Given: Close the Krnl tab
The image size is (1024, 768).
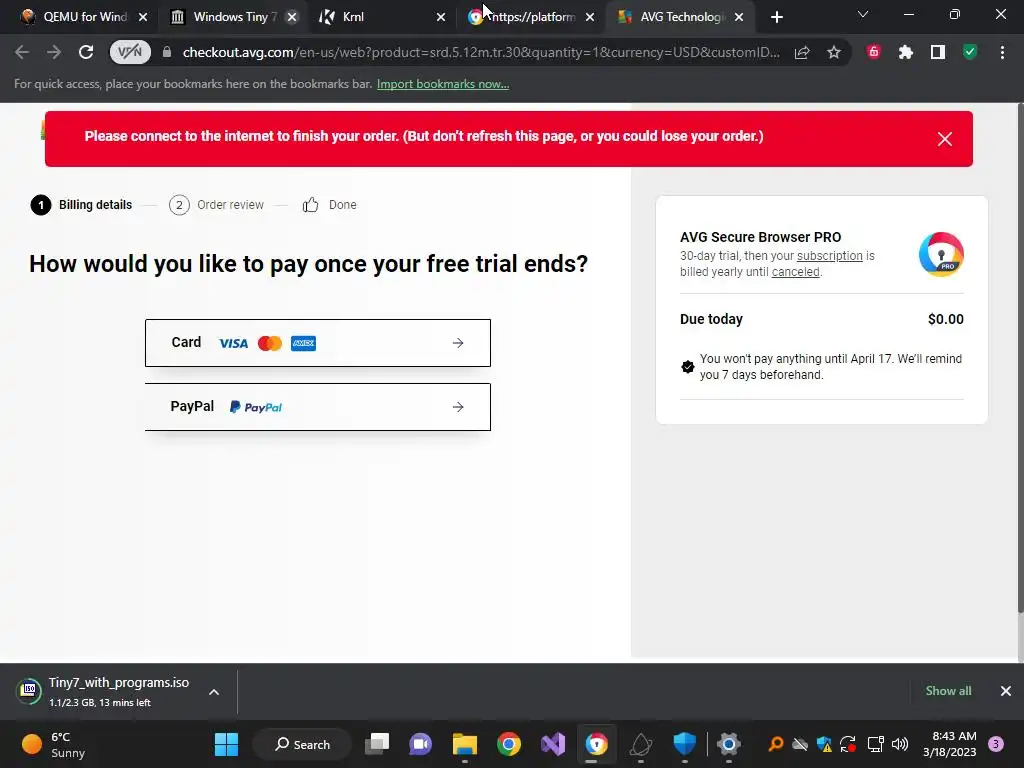Looking at the screenshot, I should pos(441,17).
